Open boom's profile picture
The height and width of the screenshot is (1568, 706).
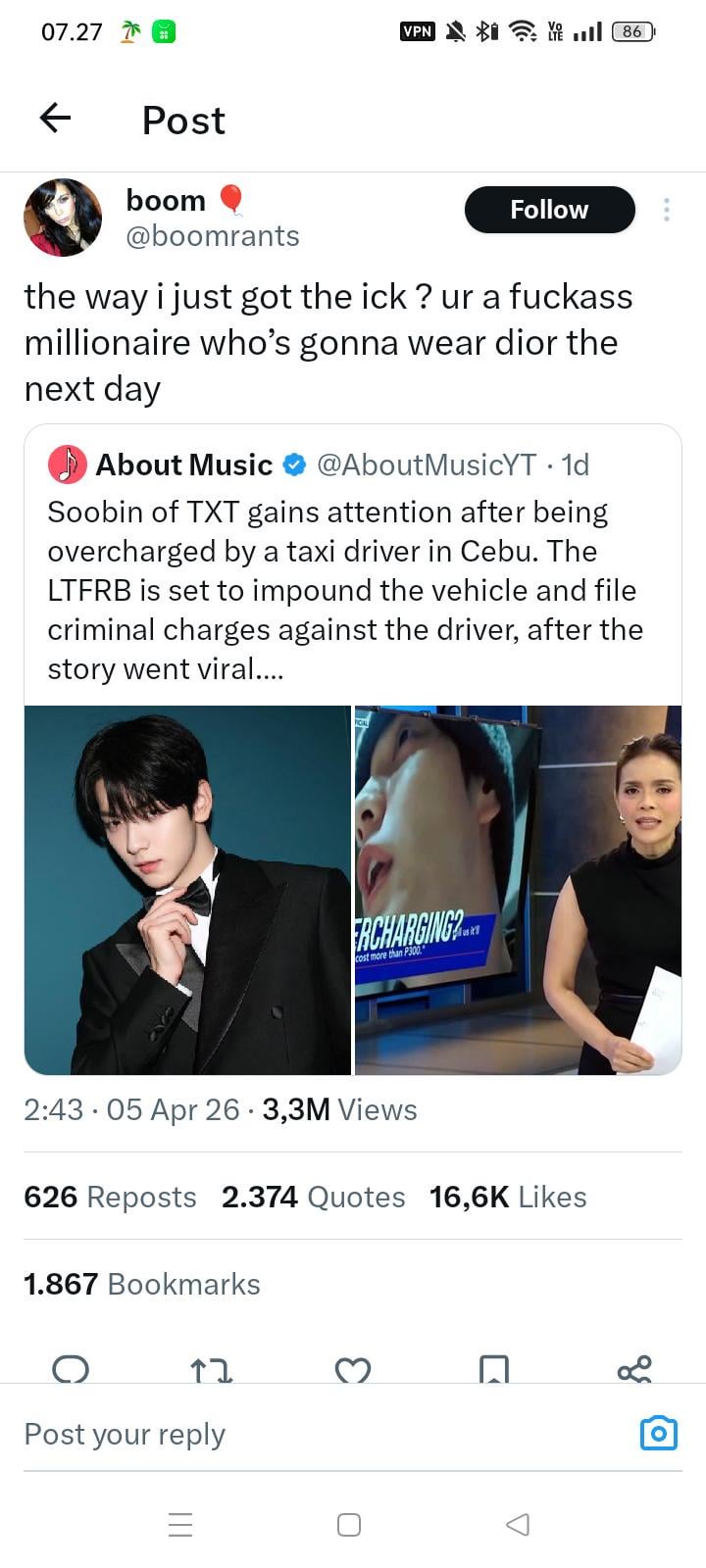pos(63,218)
